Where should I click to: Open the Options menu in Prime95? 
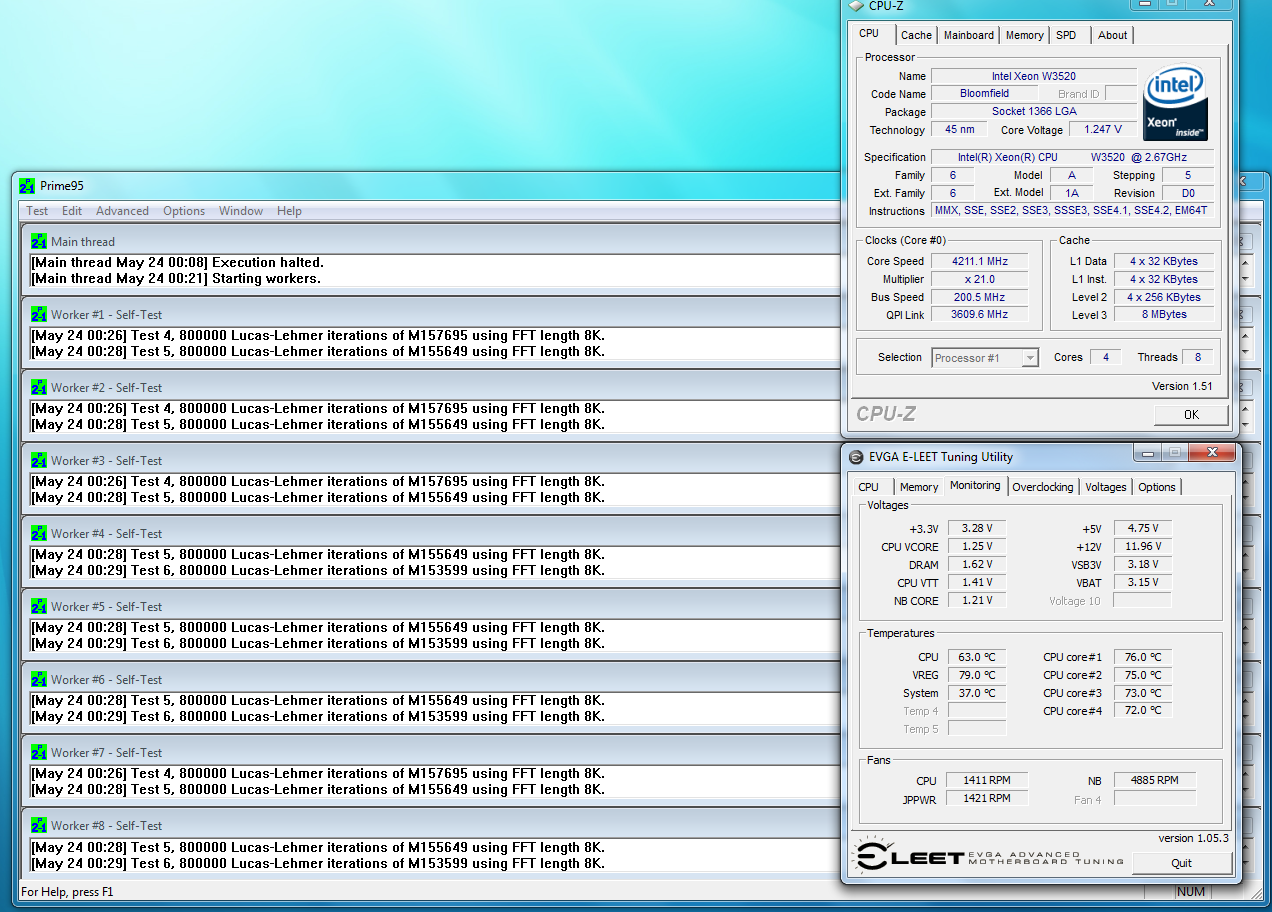pyautogui.click(x=184, y=211)
